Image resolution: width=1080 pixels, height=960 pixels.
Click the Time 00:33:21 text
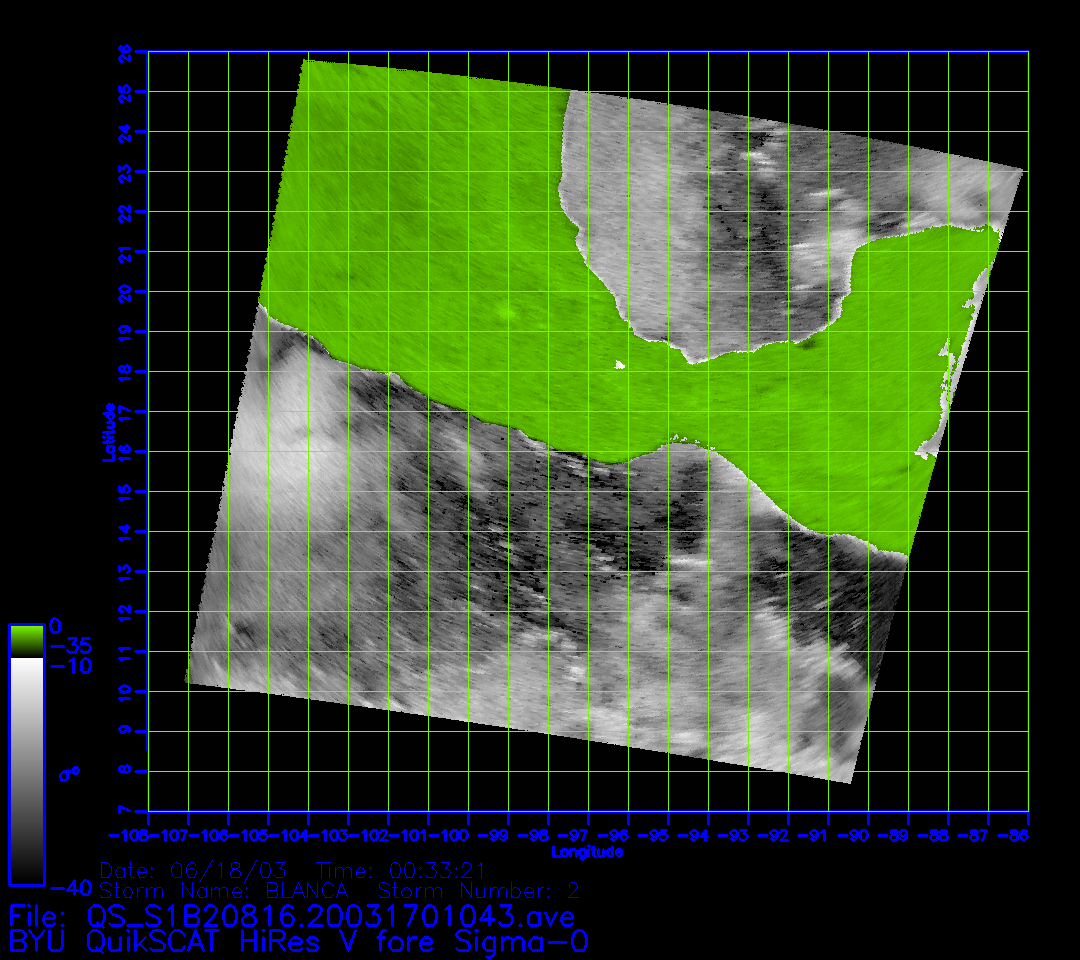[x=400, y=868]
